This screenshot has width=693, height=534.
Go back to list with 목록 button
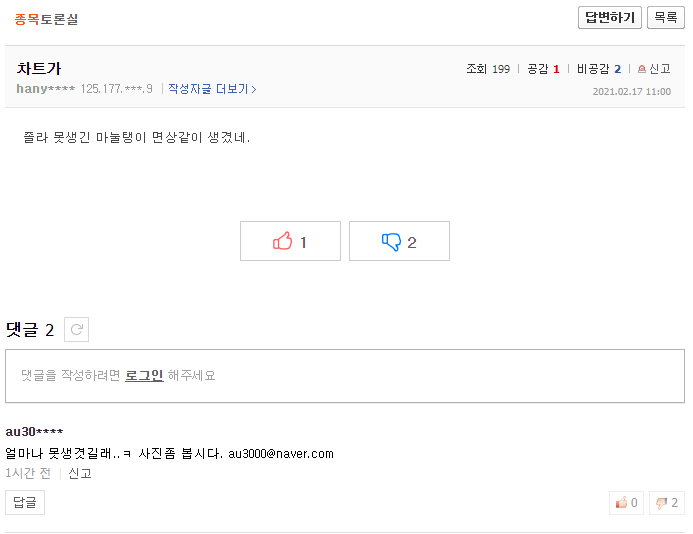coord(666,18)
